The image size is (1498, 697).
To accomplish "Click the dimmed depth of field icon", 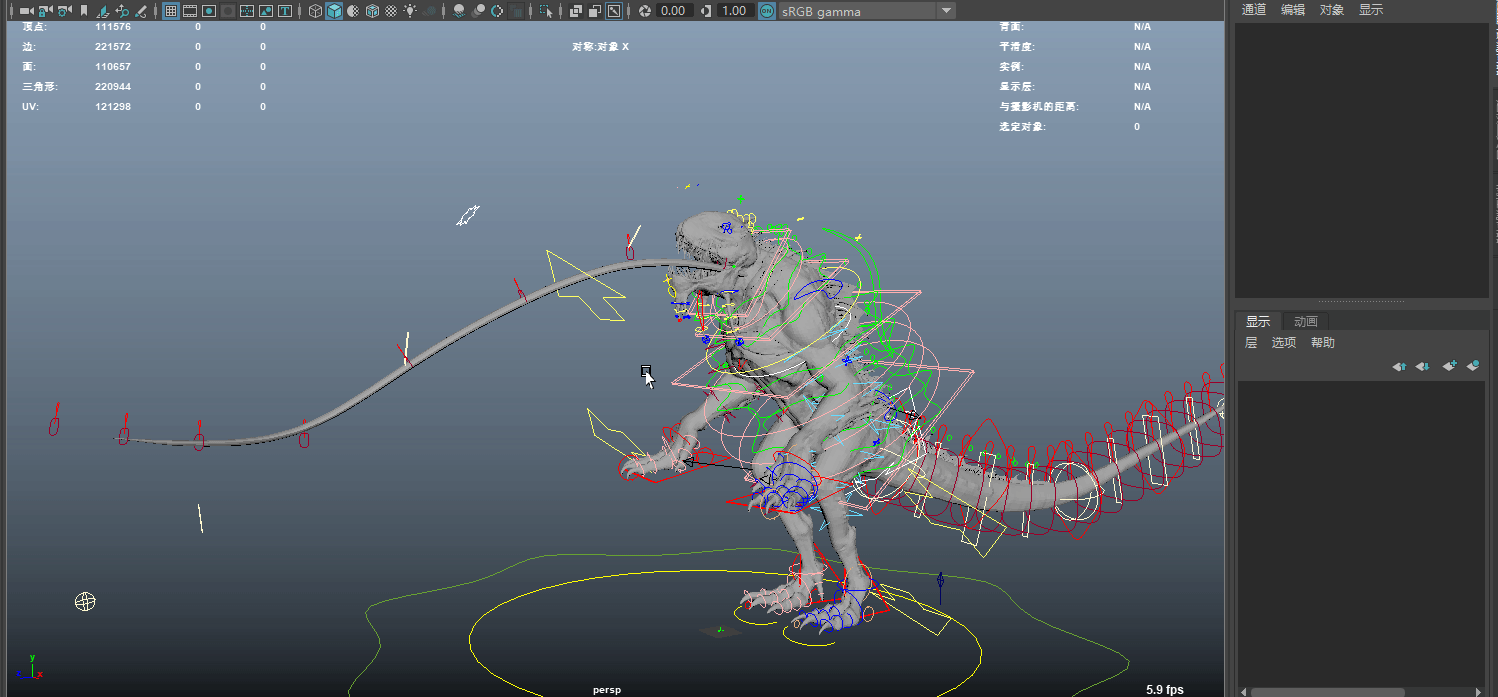I will [x=516, y=11].
